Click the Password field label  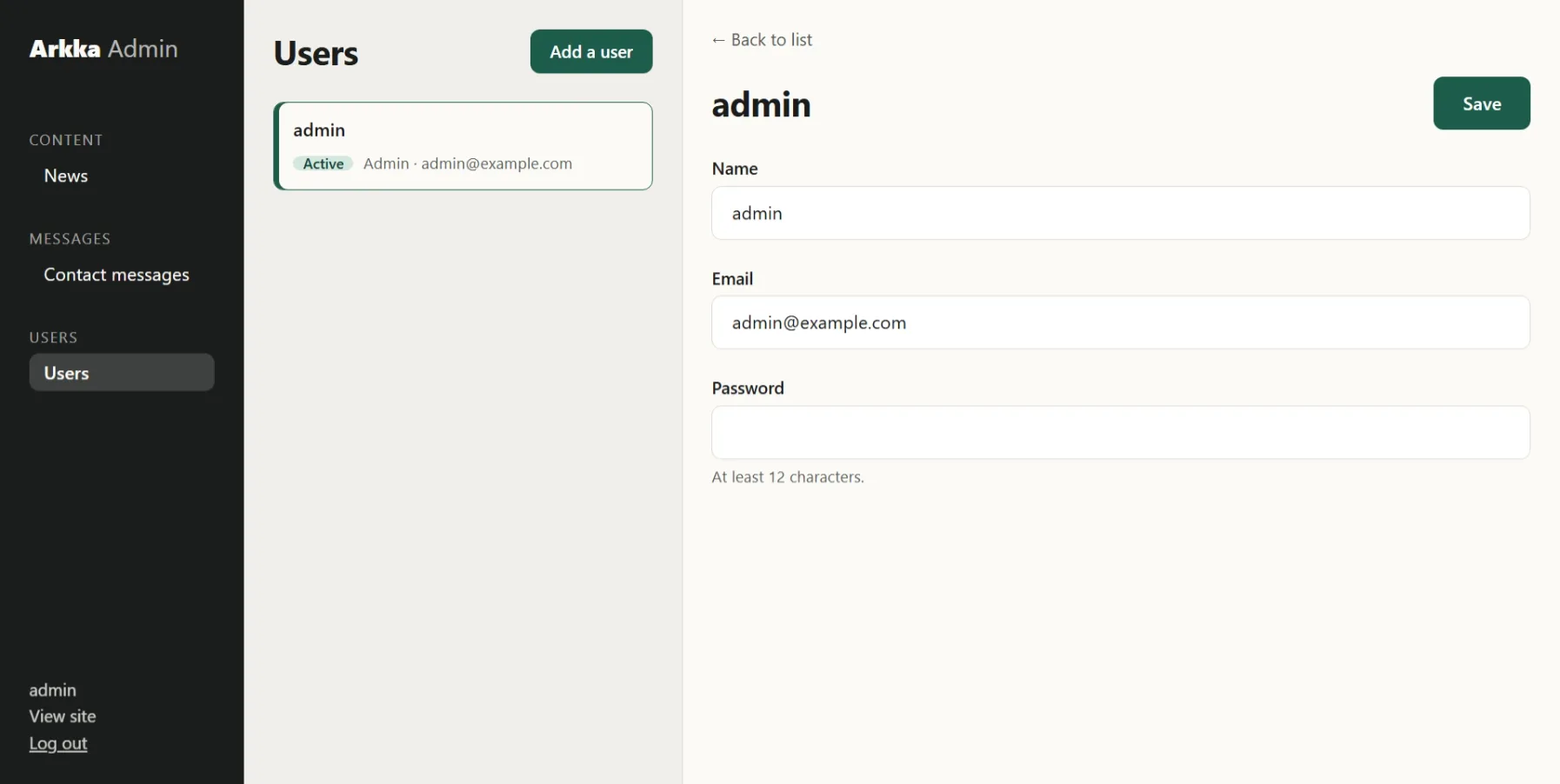[748, 389]
